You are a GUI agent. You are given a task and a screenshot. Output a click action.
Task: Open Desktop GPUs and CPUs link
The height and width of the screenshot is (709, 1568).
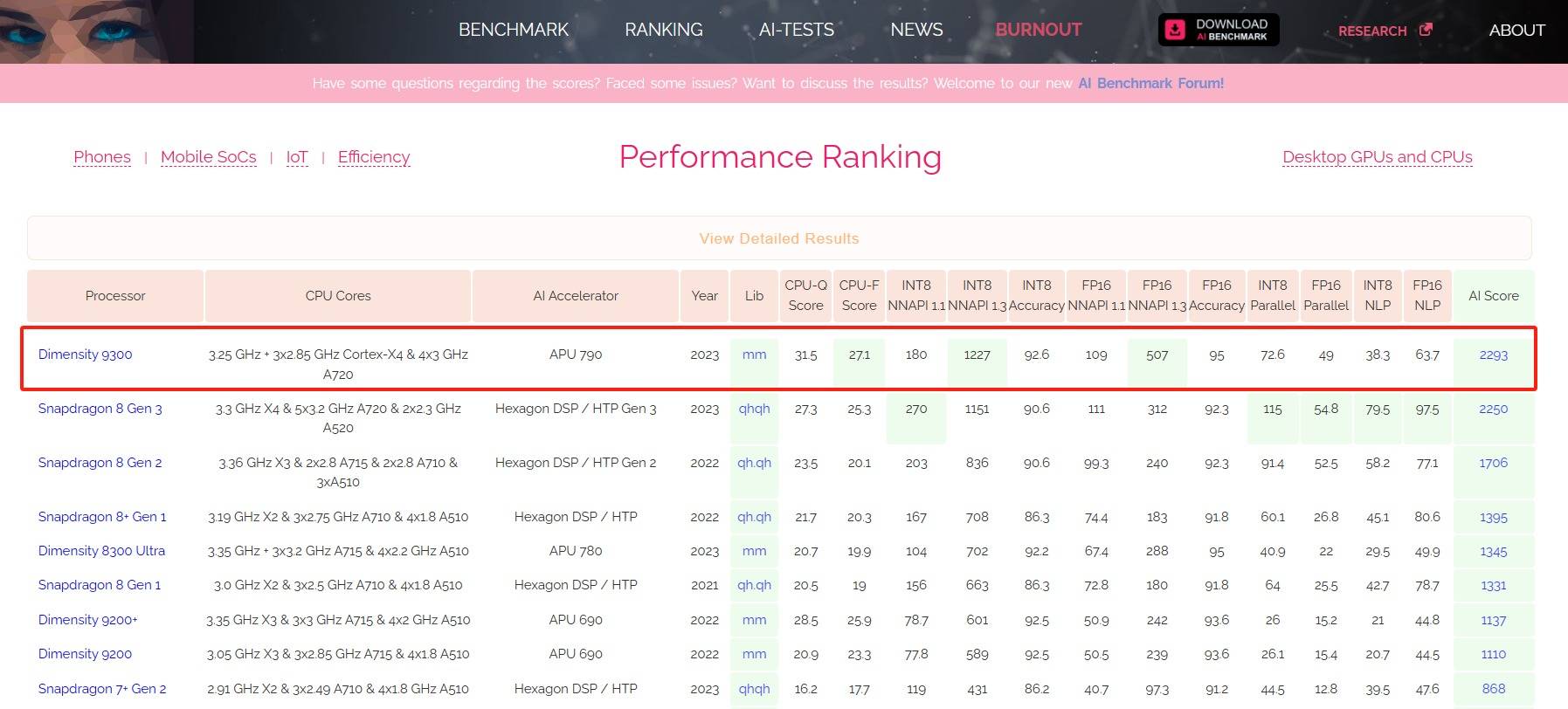point(1377,157)
